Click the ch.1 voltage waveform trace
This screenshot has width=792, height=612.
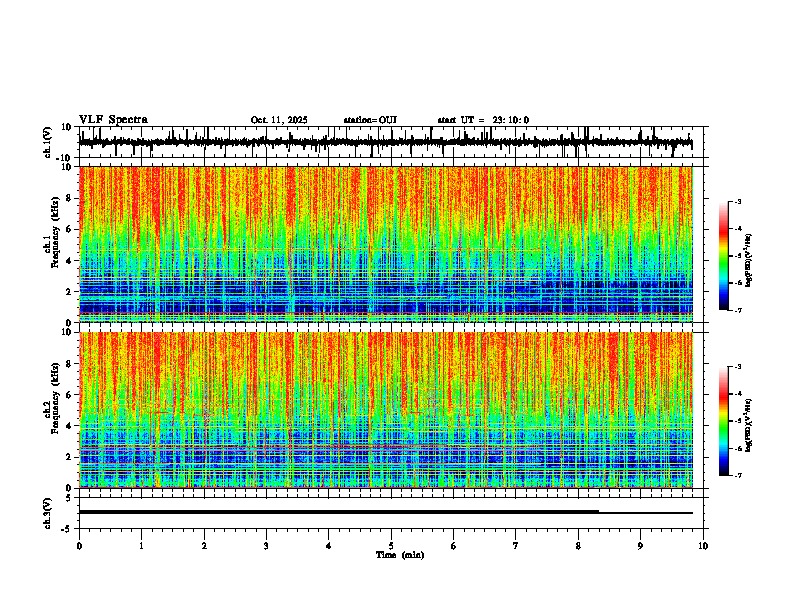pos(385,142)
